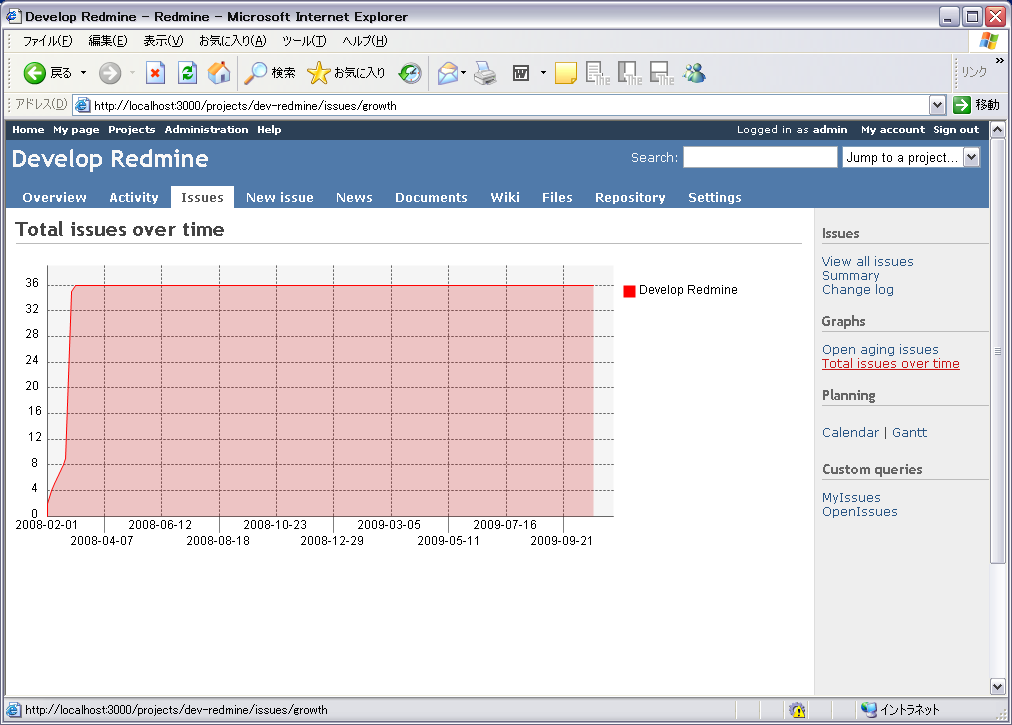Click the Print printer icon

coord(485,73)
